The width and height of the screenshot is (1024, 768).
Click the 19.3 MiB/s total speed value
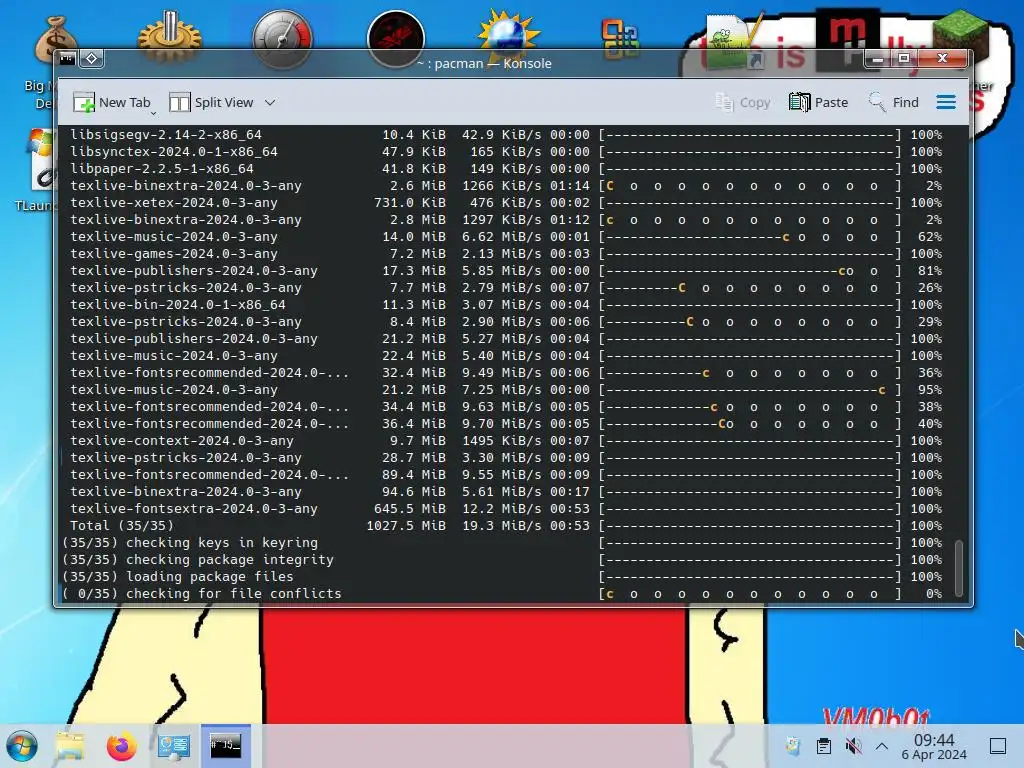(502, 525)
